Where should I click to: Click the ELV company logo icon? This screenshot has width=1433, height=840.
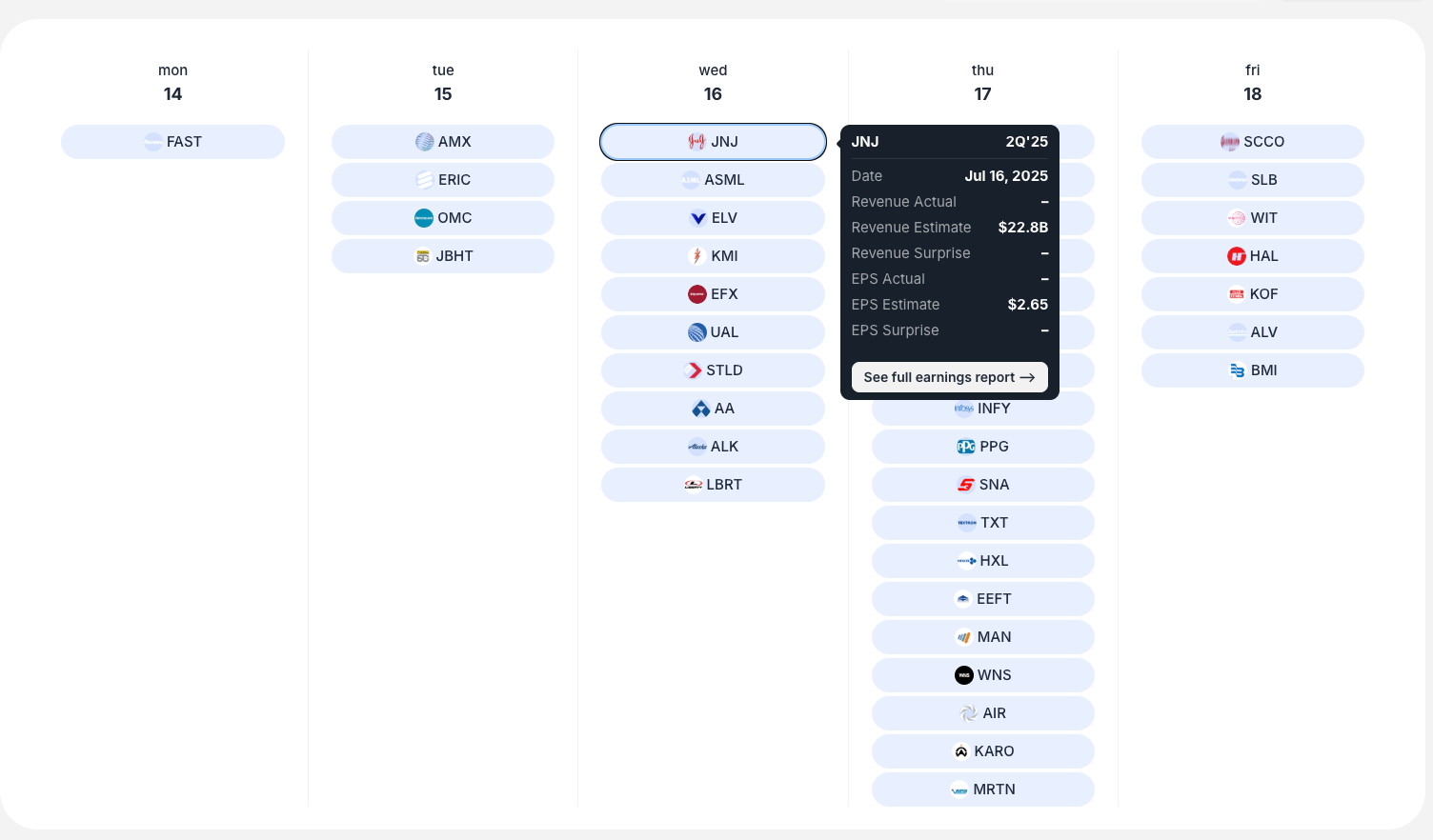698,218
